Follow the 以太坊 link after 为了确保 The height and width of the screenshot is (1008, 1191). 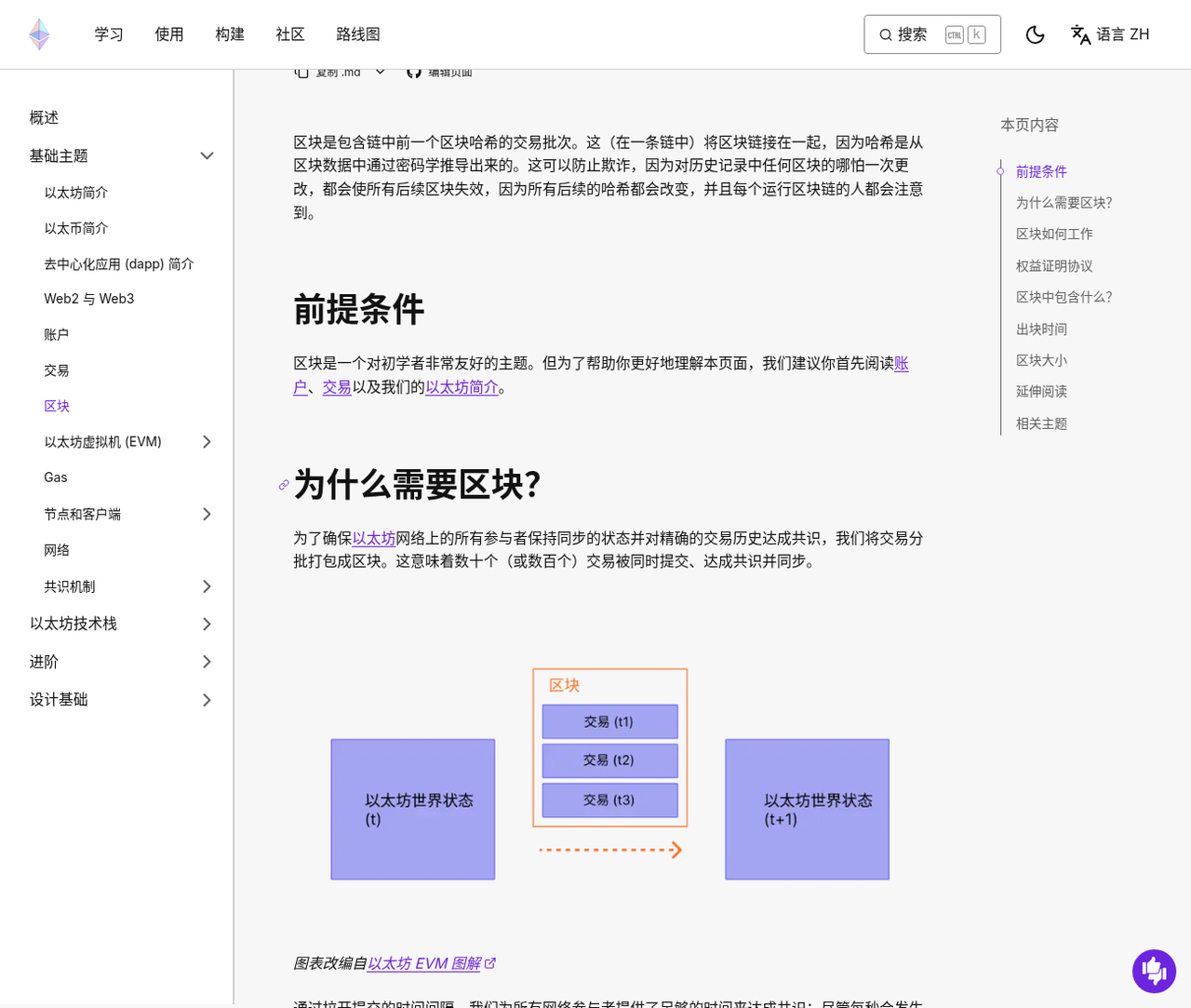click(374, 538)
